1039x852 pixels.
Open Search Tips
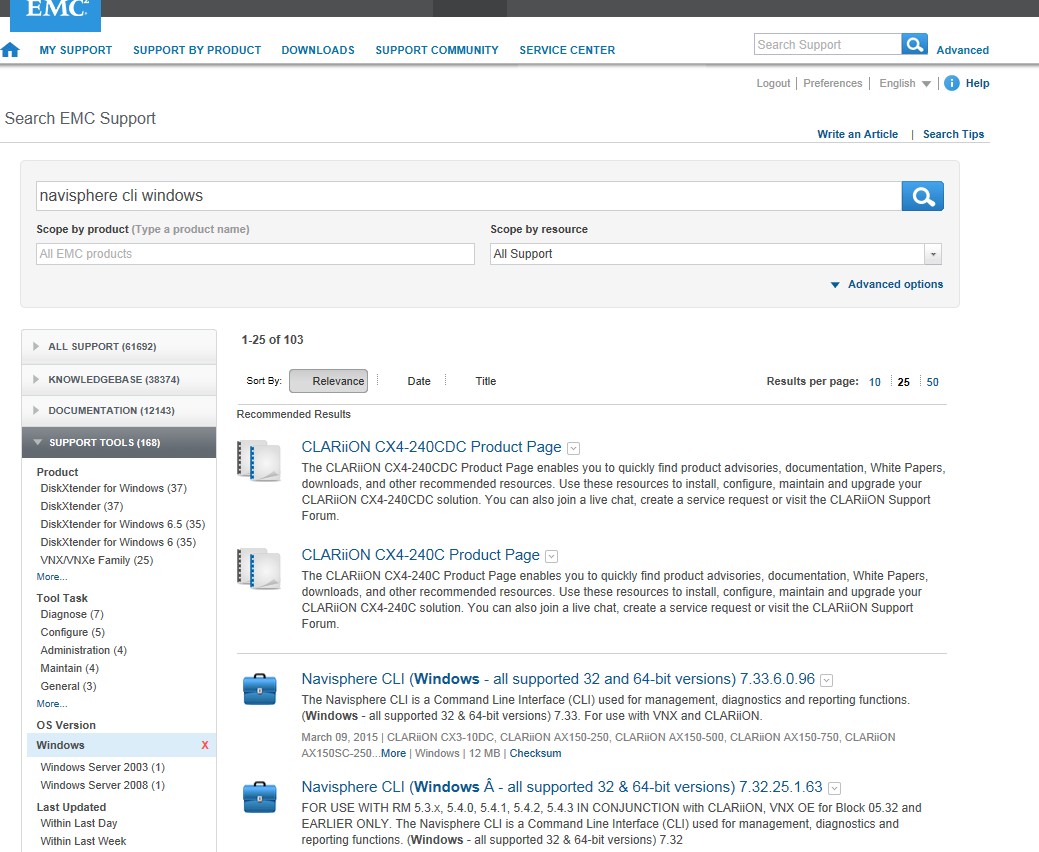pos(954,134)
